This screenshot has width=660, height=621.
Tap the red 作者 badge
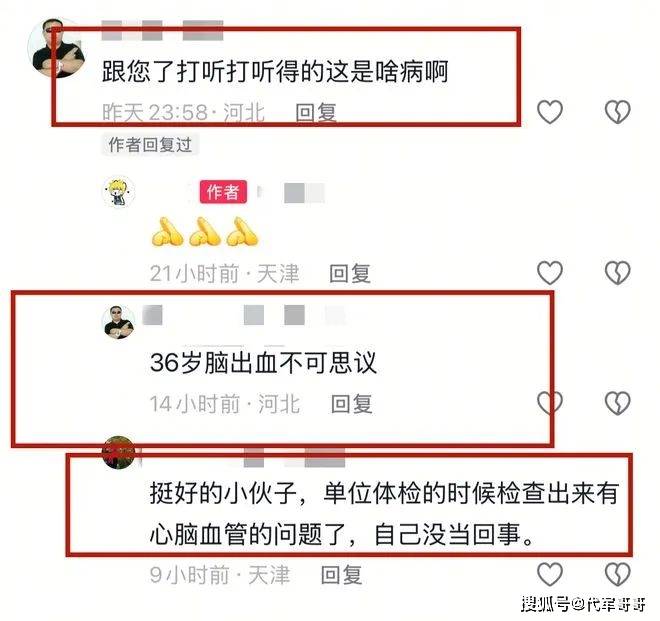tap(223, 192)
